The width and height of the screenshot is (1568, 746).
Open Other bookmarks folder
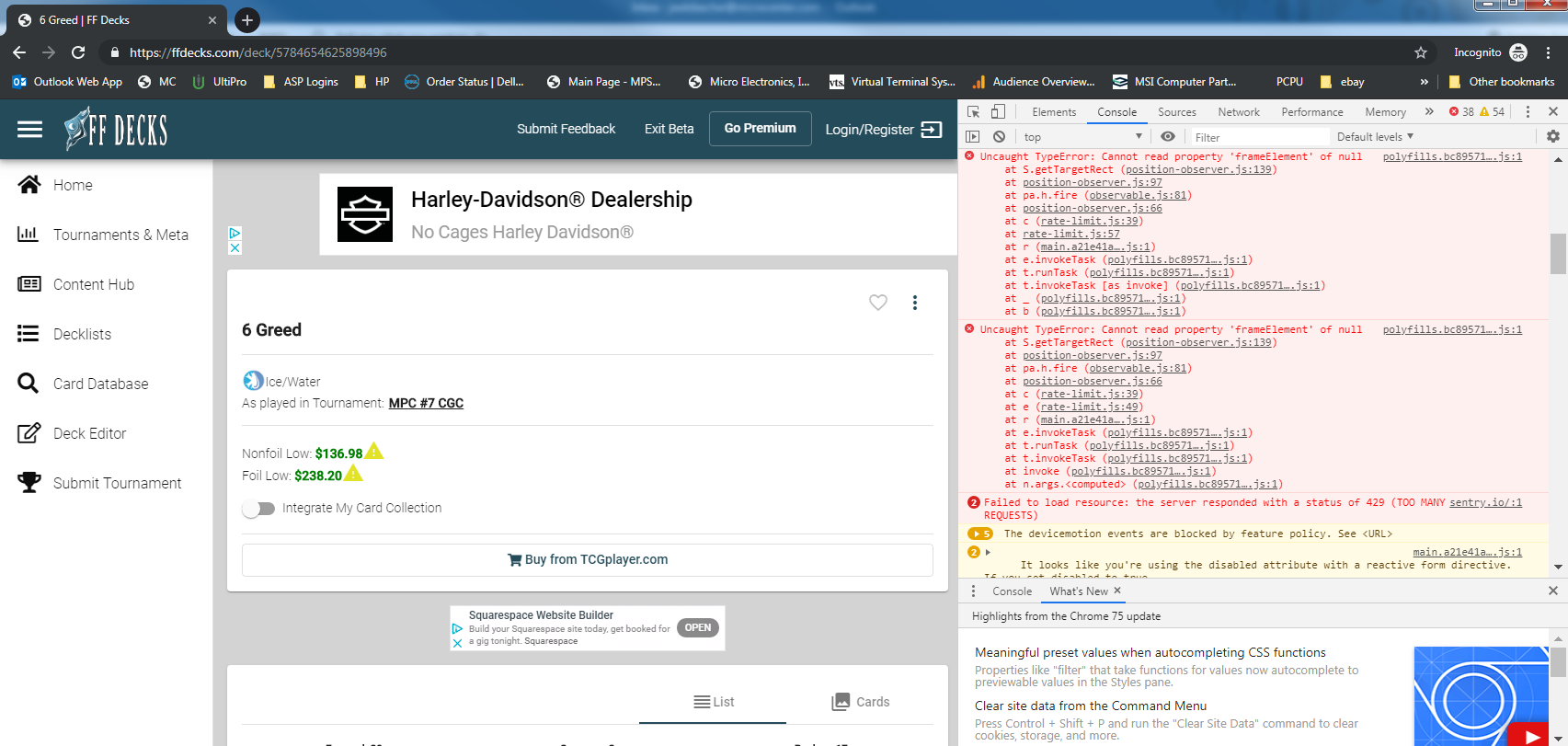(1502, 82)
